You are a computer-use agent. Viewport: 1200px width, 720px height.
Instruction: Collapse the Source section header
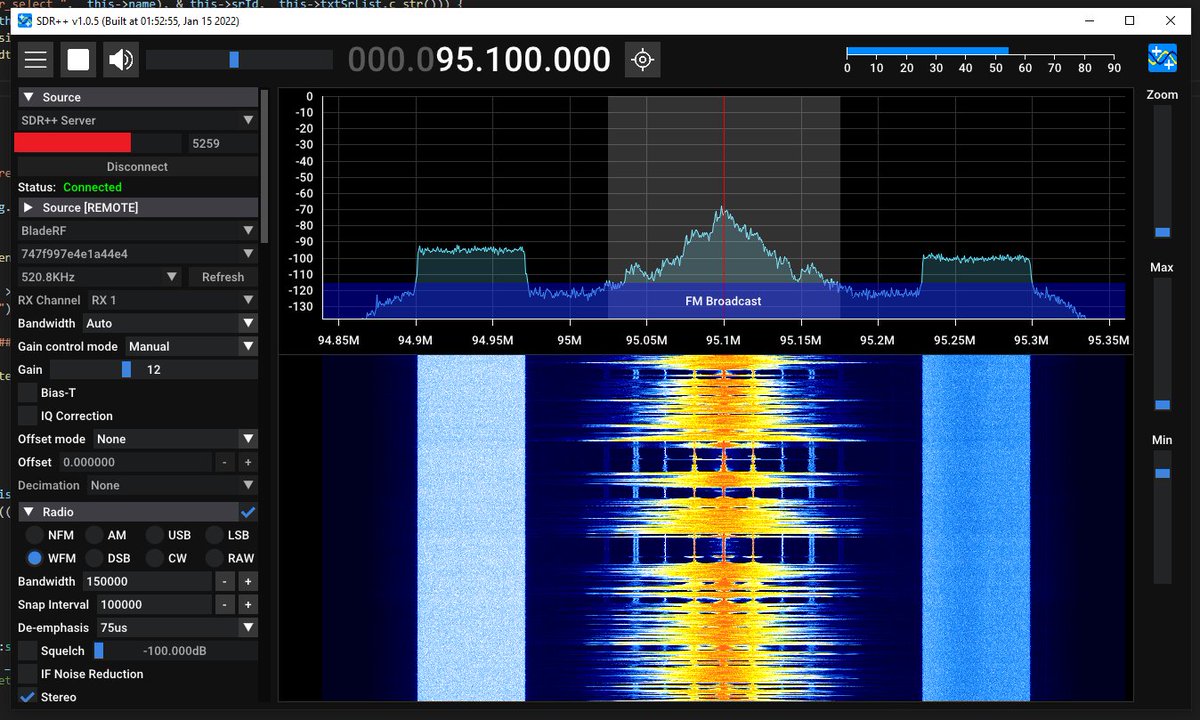30,96
